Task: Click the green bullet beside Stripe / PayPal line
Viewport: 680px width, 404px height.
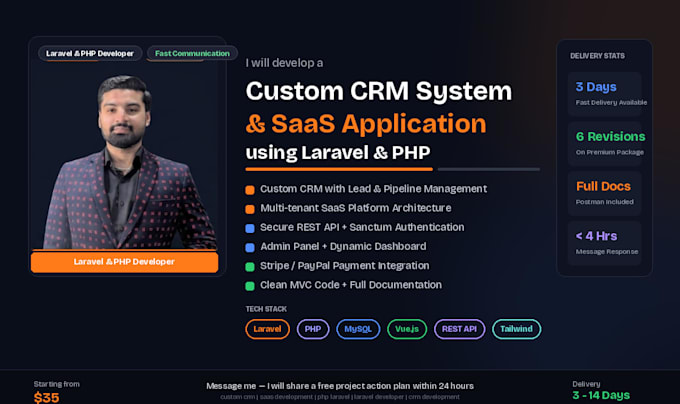Action: [x=250, y=267]
